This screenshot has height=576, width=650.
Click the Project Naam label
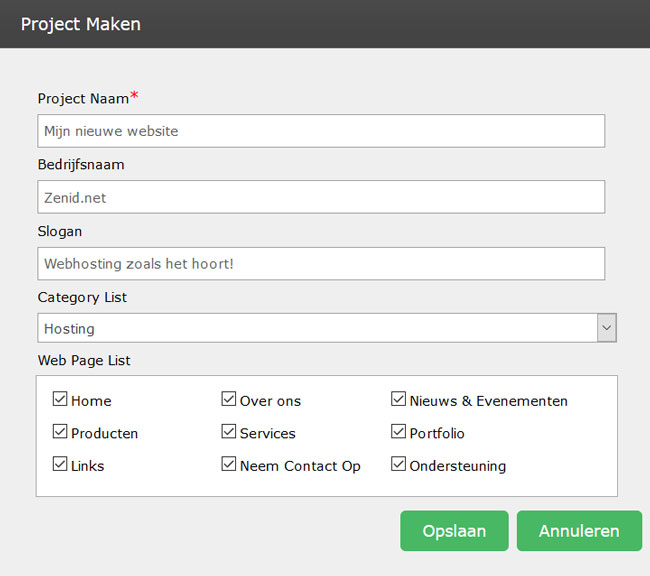(83, 99)
